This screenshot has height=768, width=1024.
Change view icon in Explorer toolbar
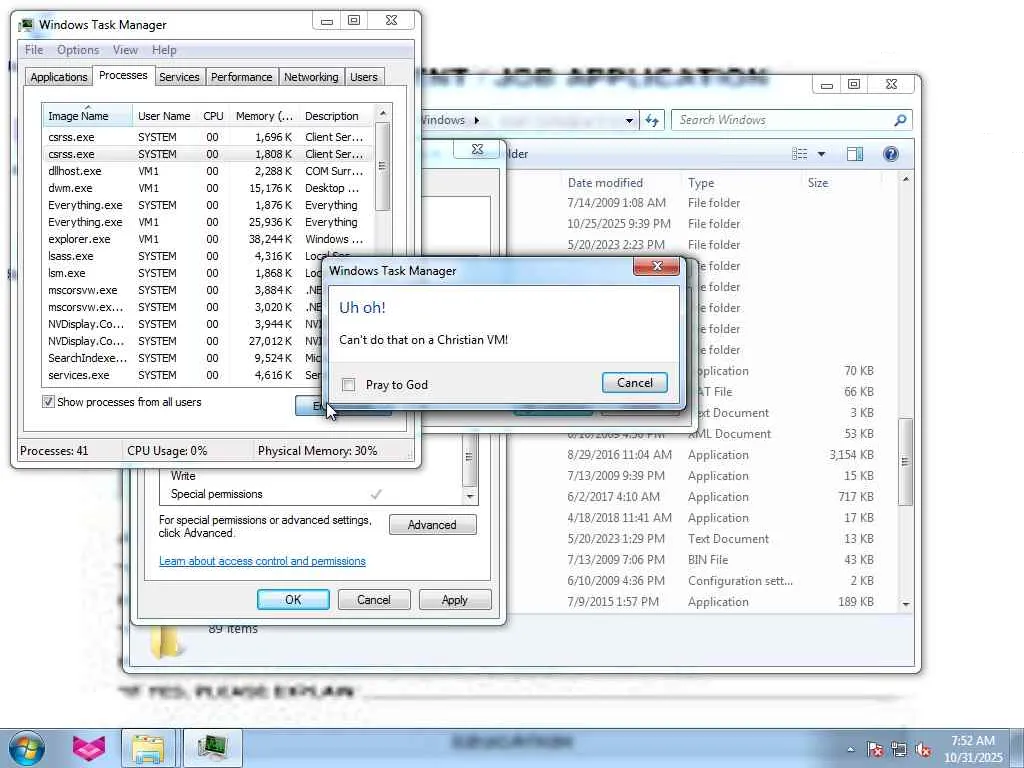pyautogui.click(x=799, y=153)
